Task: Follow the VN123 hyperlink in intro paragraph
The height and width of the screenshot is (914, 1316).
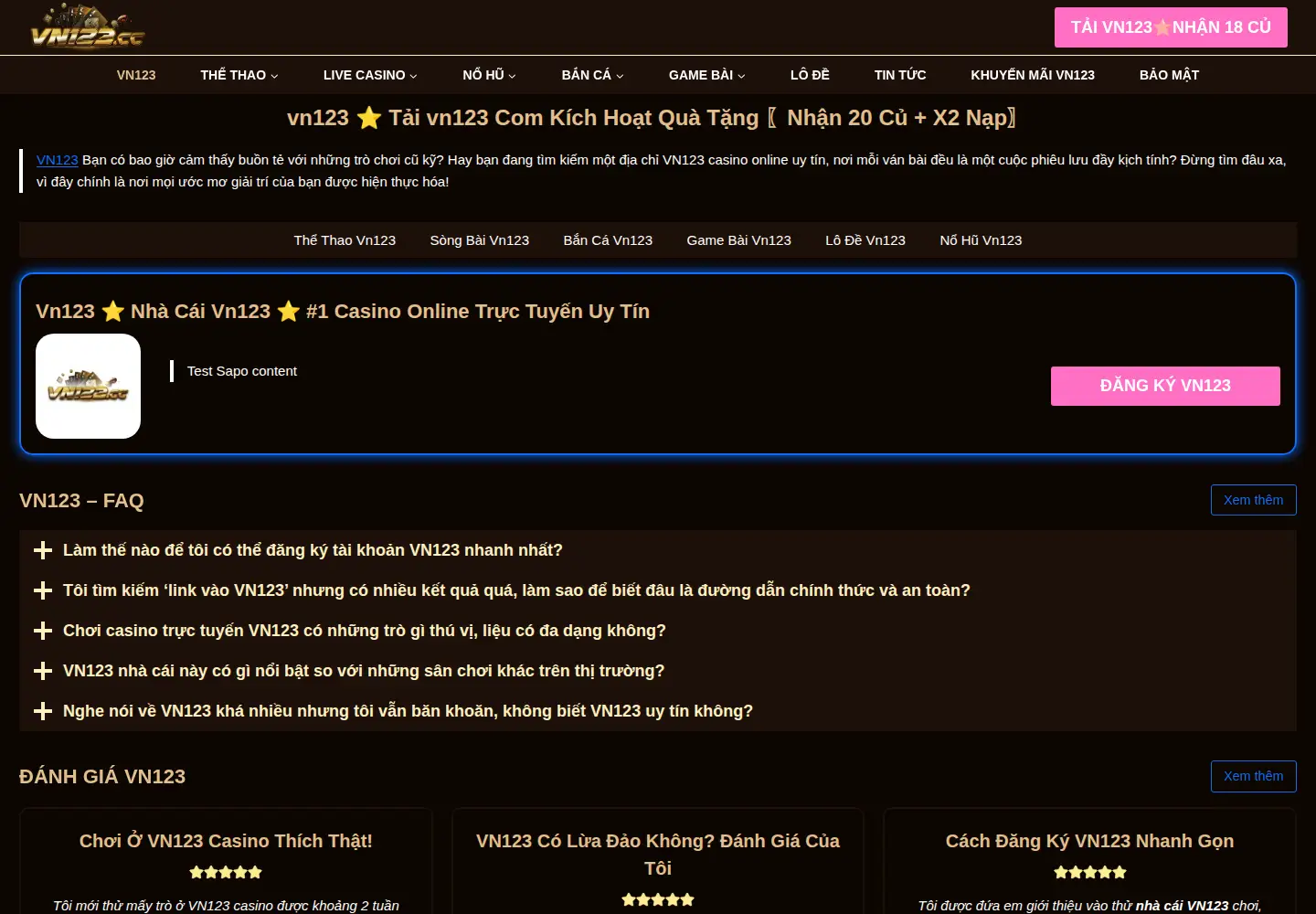Action: tap(57, 160)
